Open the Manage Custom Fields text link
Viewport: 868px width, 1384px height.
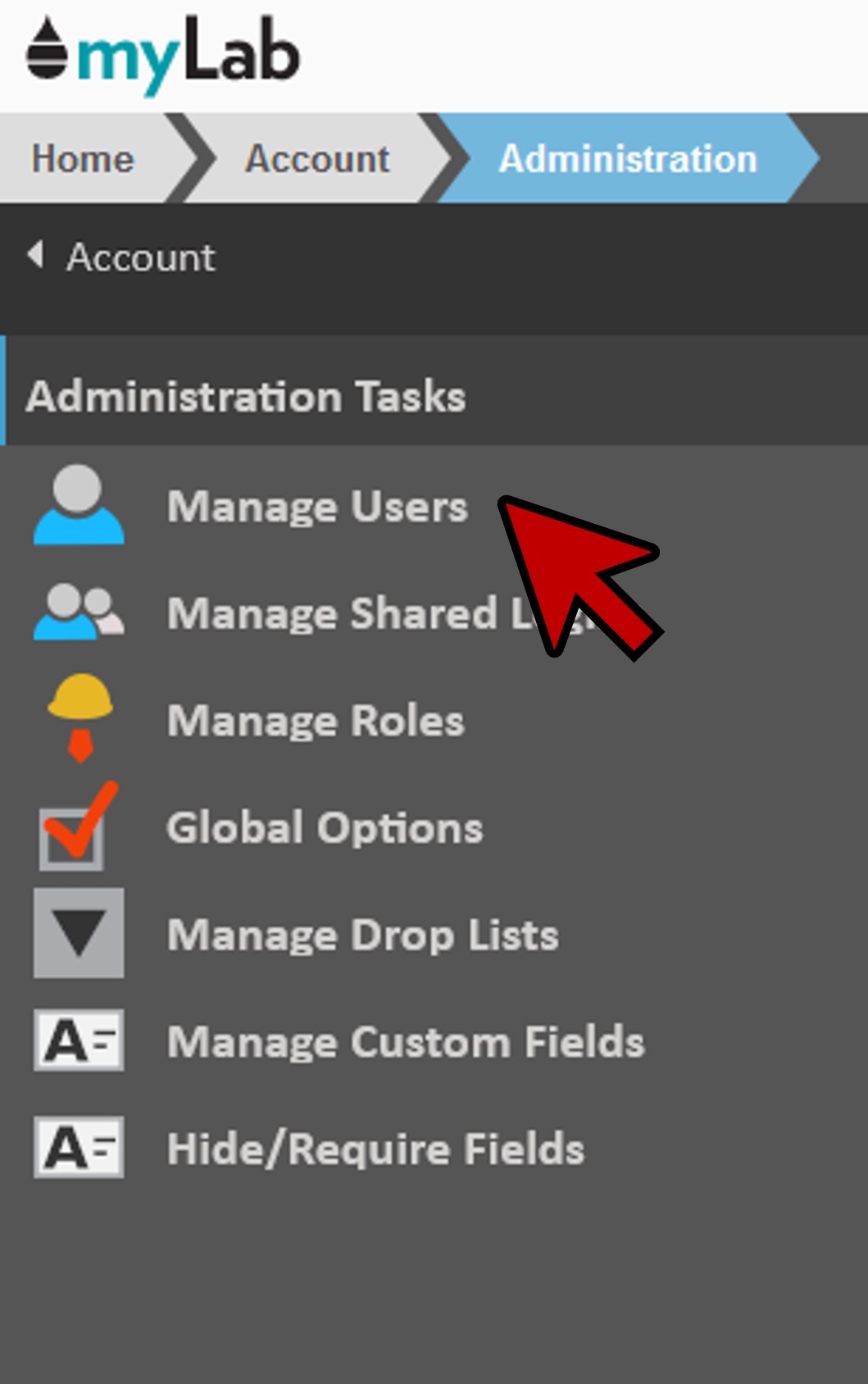tap(406, 1042)
